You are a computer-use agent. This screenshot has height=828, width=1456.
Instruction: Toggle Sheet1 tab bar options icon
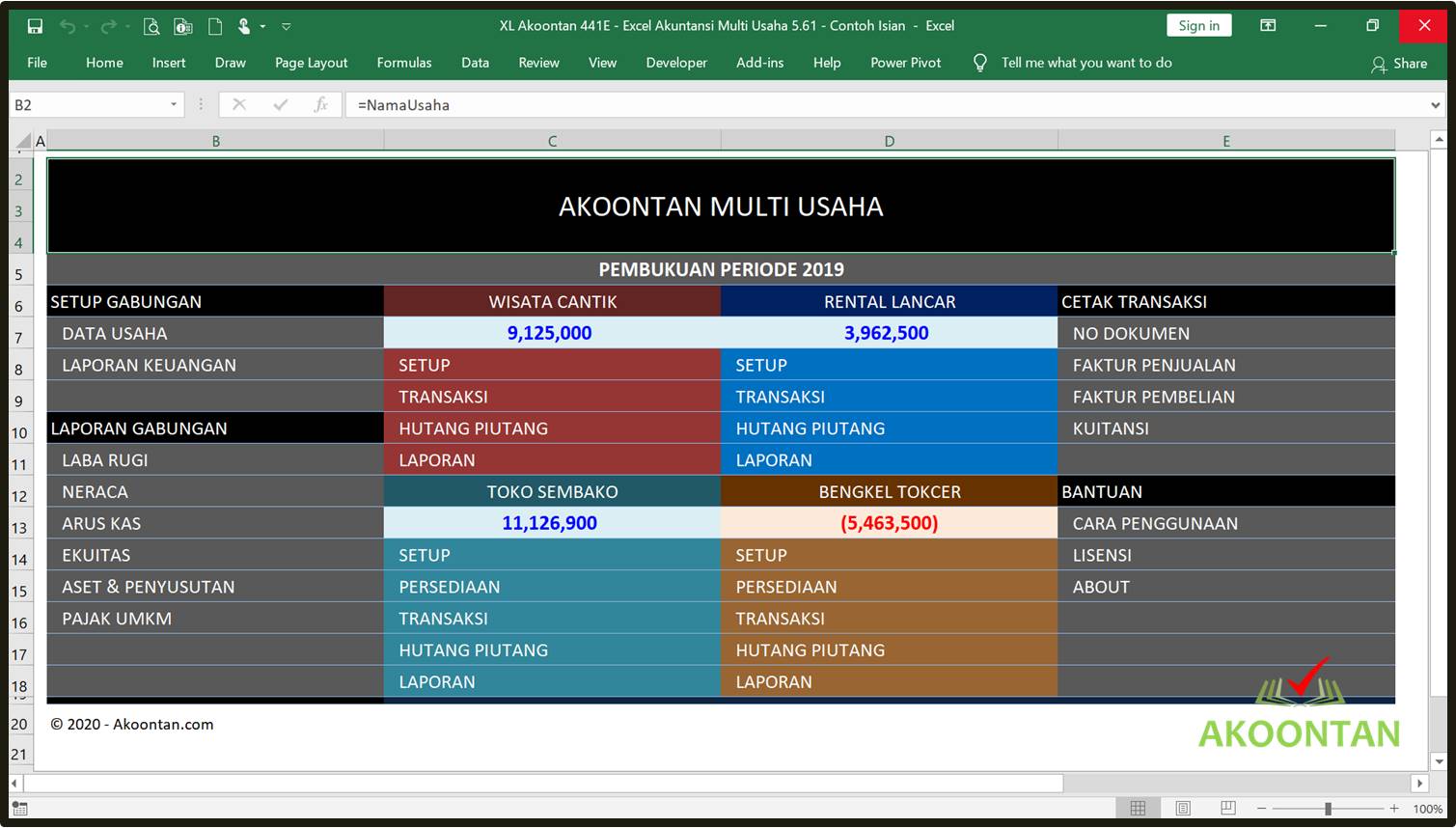tap(19, 809)
